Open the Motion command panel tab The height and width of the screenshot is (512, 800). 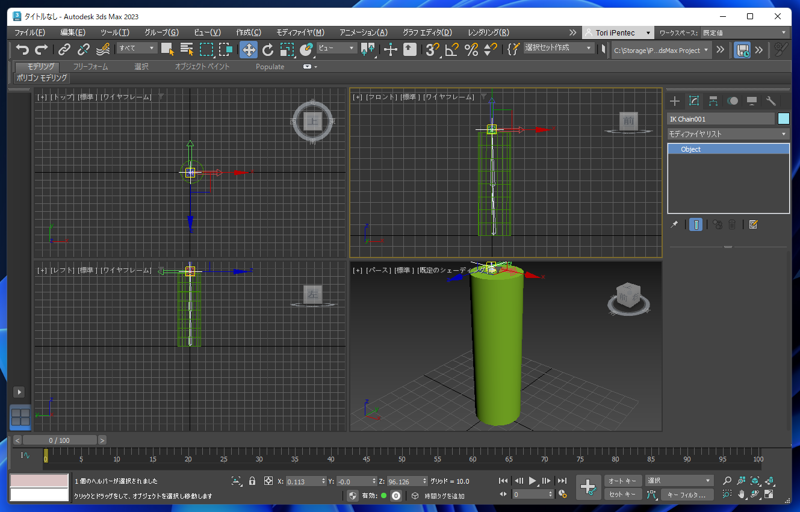733,101
